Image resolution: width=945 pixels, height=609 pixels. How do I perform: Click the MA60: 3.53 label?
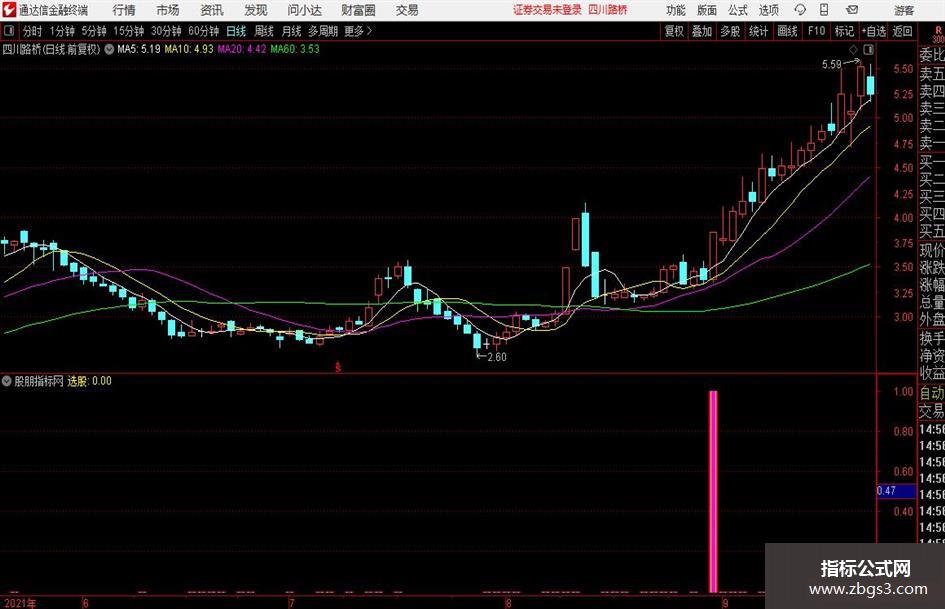[295, 49]
